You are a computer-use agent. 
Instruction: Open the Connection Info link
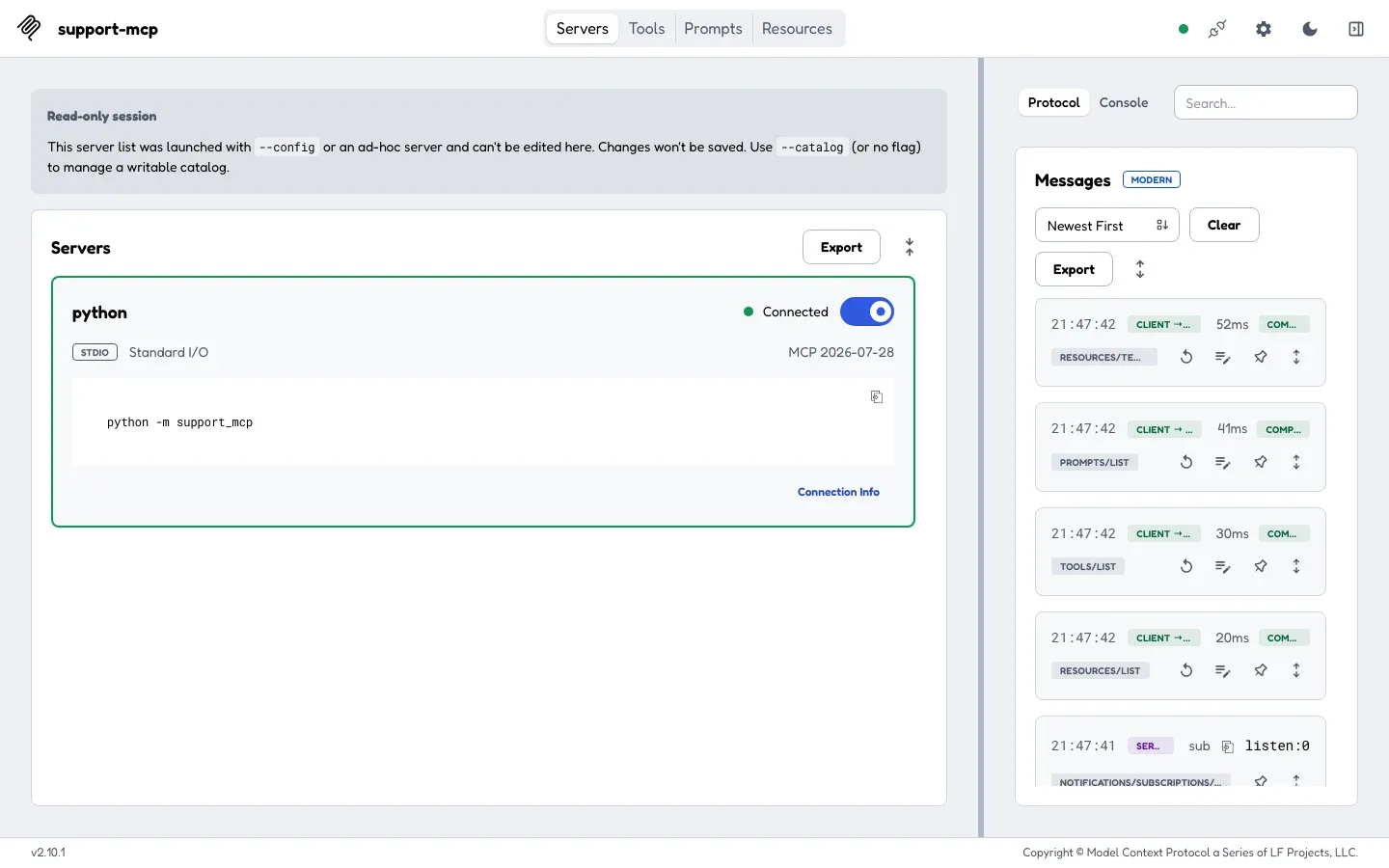pyautogui.click(x=838, y=492)
